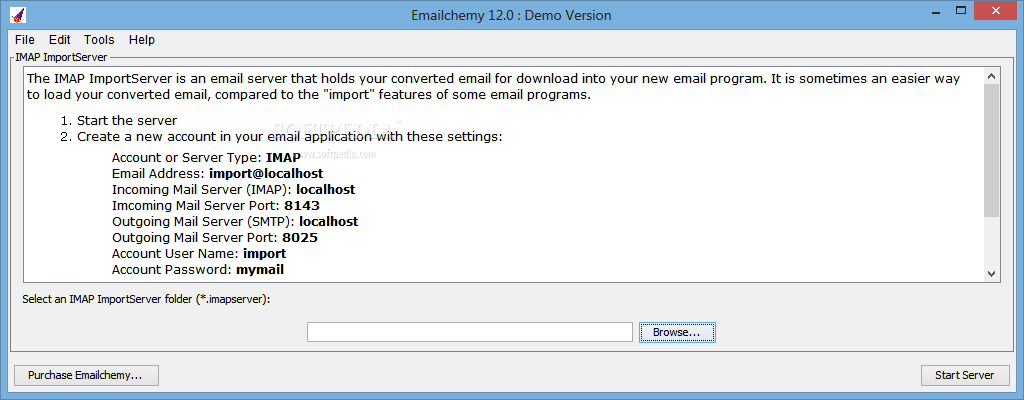The width and height of the screenshot is (1024, 400).
Task: Click 'Account or Server Type: IMAP' line
Action: tap(206, 158)
